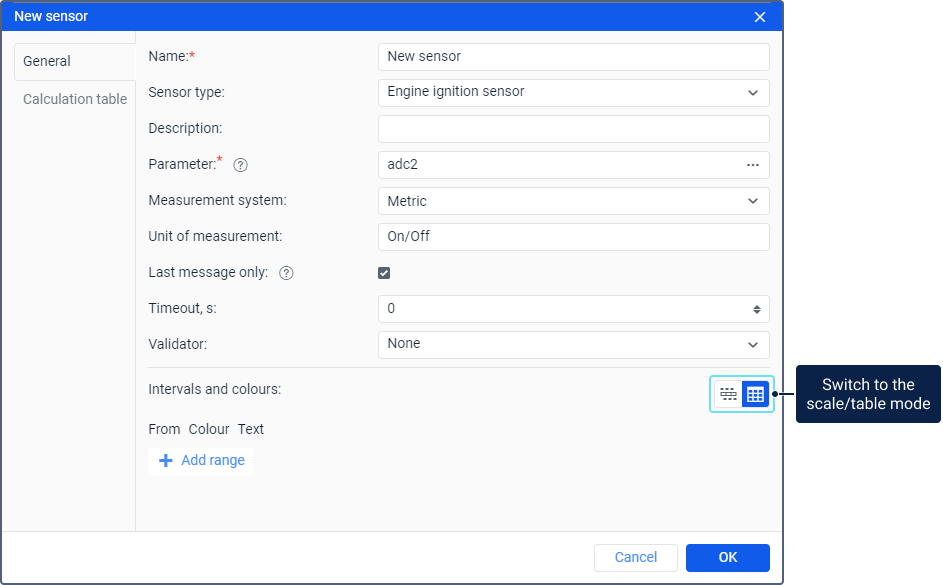The image size is (943, 585).
Task: Open parameter list via three-dots icon
Action: click(753, 165)
